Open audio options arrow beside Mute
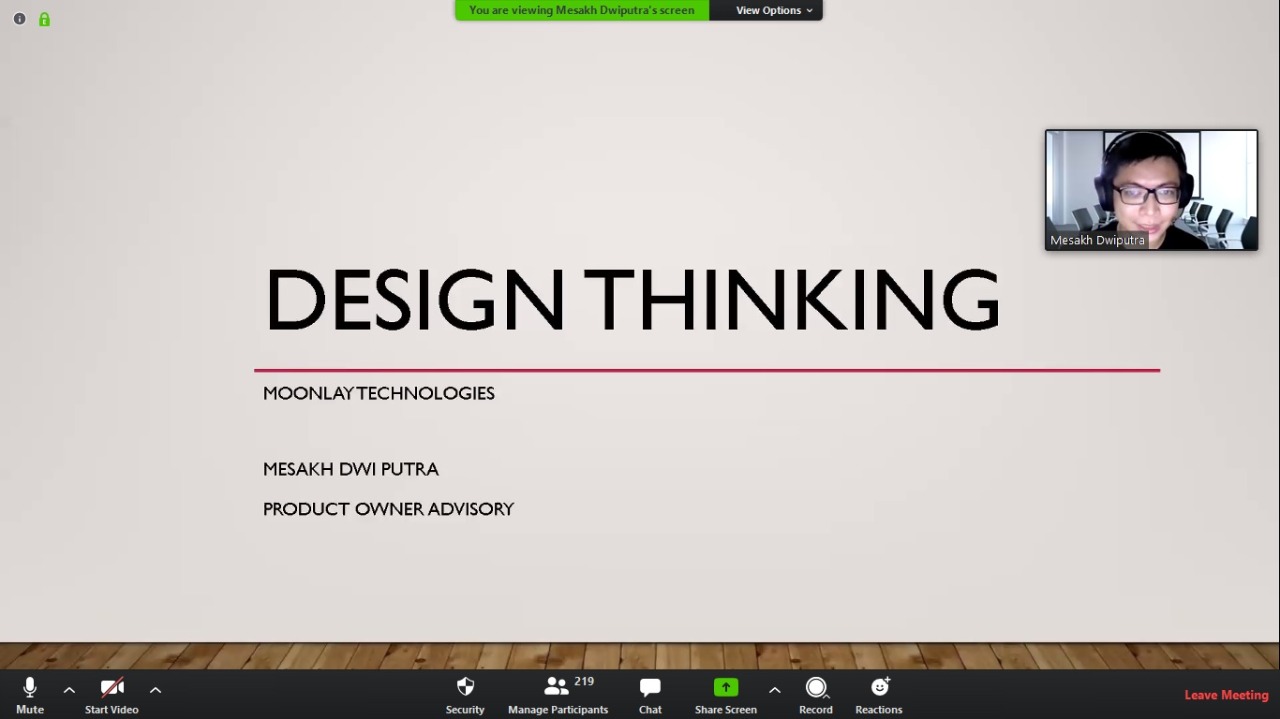 click(69, 690)
